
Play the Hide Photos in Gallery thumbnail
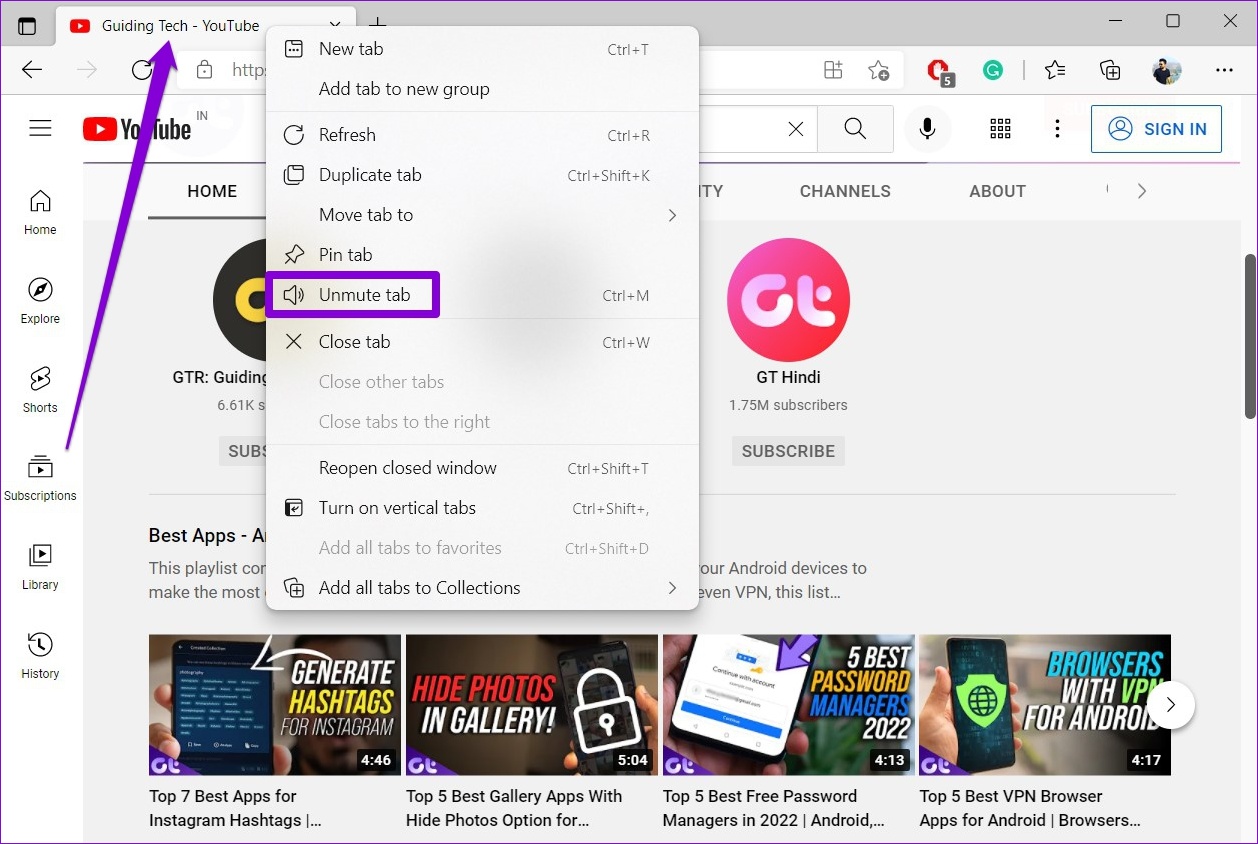click(532, 705)
